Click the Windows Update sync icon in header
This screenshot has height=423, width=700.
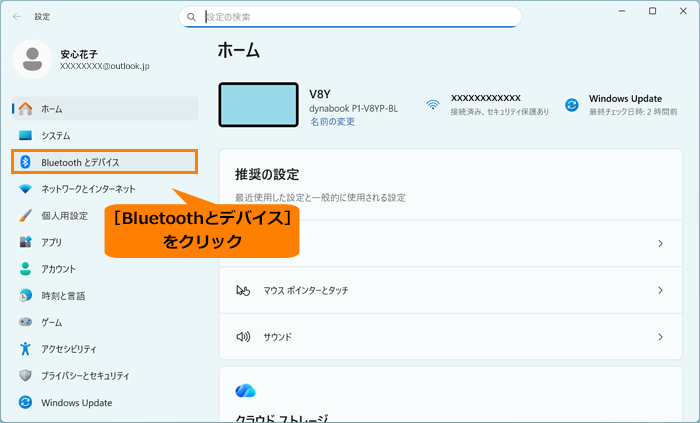tap(571, 105)
